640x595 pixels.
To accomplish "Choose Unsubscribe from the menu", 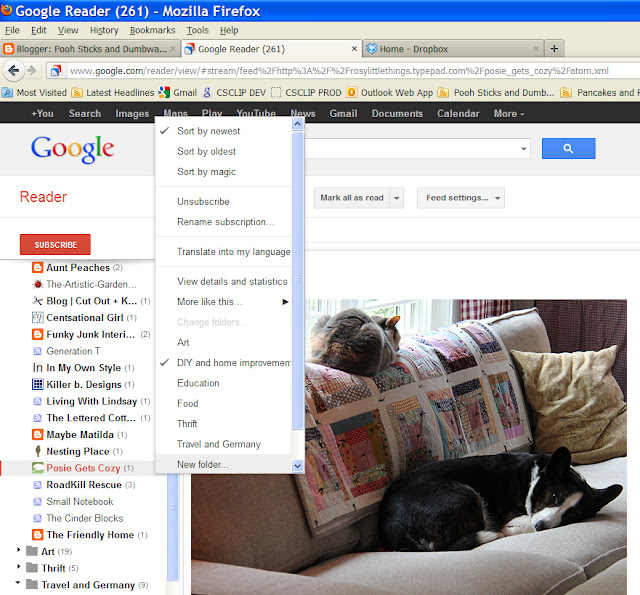I will click(x=203, y=202).
